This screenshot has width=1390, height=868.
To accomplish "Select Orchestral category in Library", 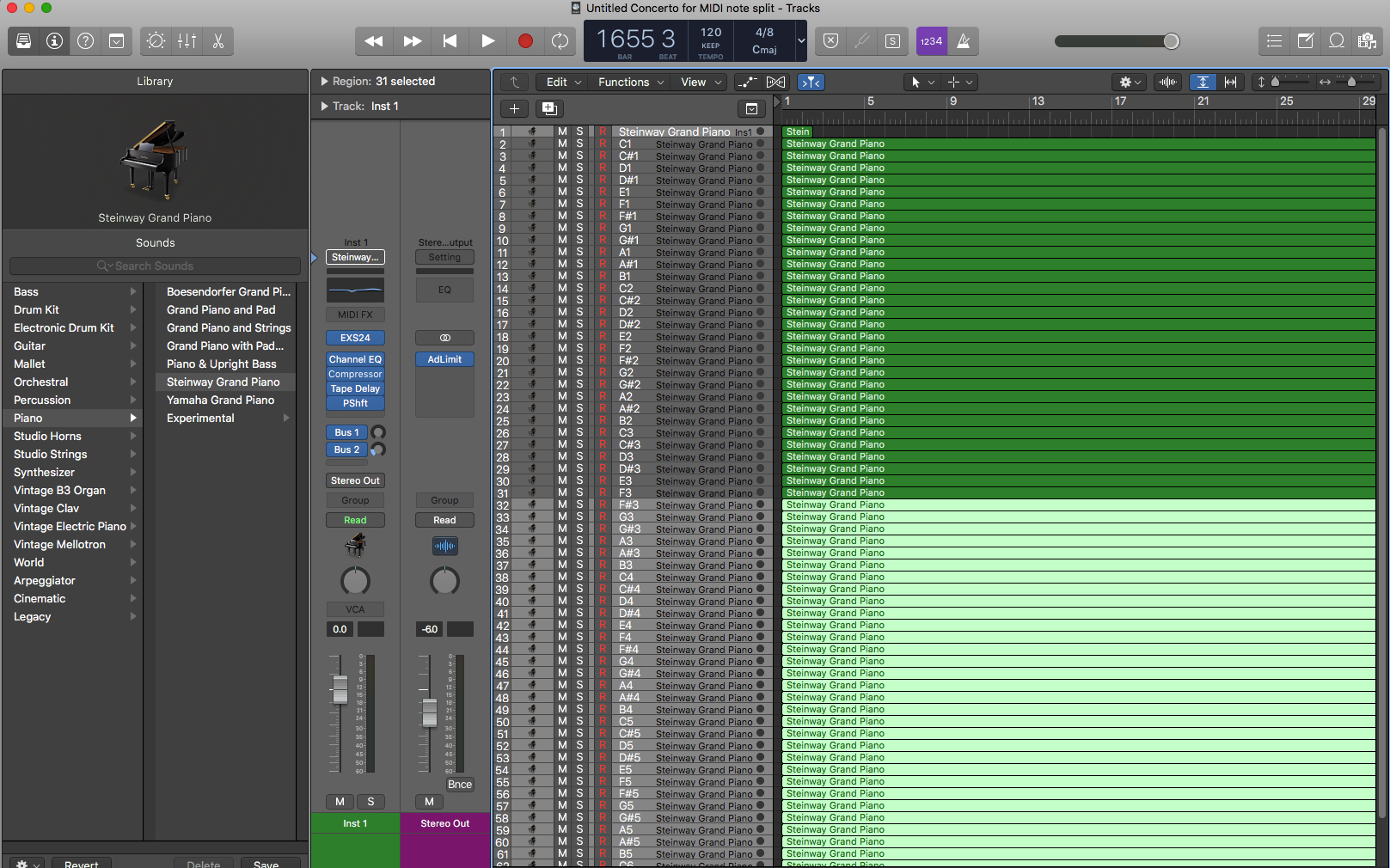I will [x=41, y=382].
